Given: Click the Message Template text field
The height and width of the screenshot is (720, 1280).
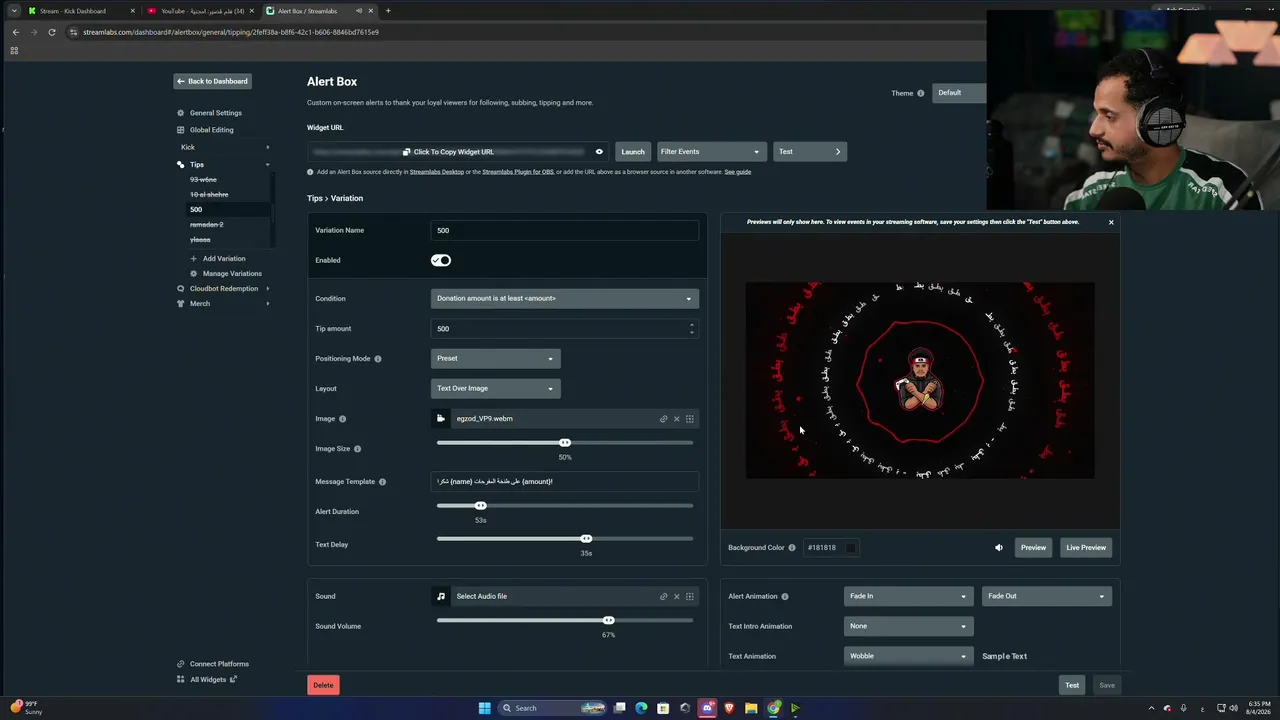Looking at the screenshot, I should point(565,482).
